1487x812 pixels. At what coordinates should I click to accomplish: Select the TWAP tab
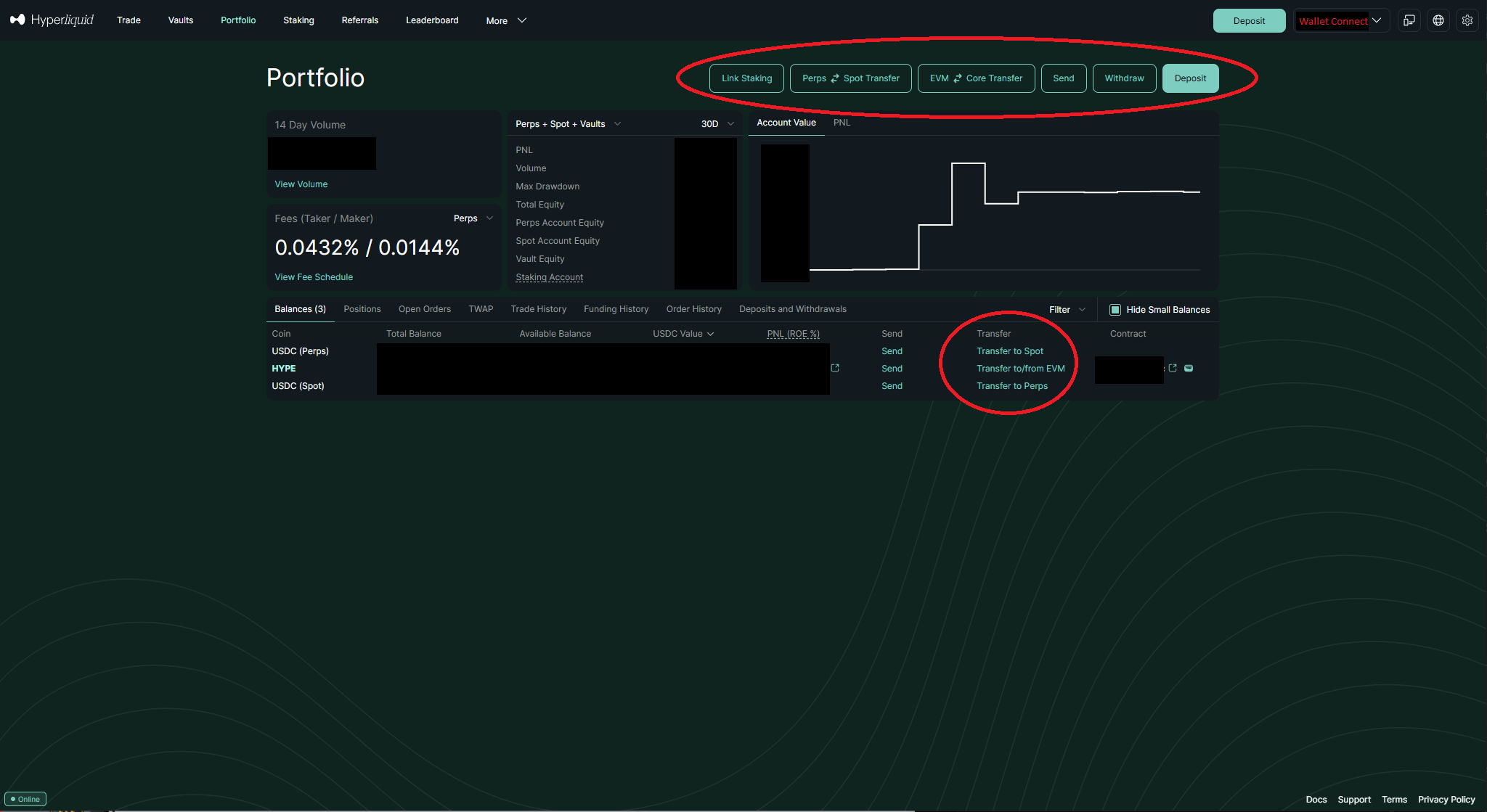click(x=481, y=309)
